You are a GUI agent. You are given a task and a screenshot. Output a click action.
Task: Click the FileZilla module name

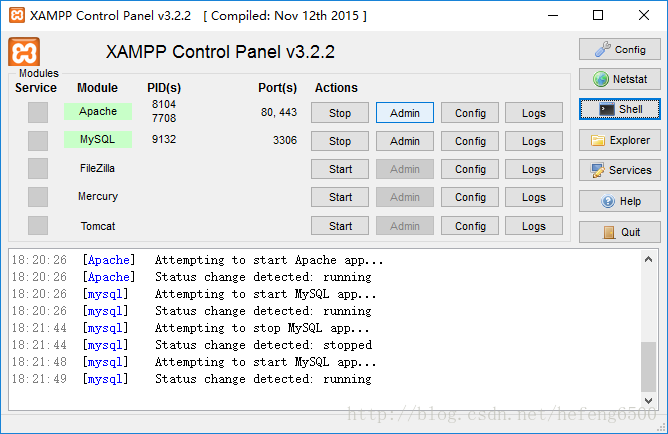pos(98,168)
